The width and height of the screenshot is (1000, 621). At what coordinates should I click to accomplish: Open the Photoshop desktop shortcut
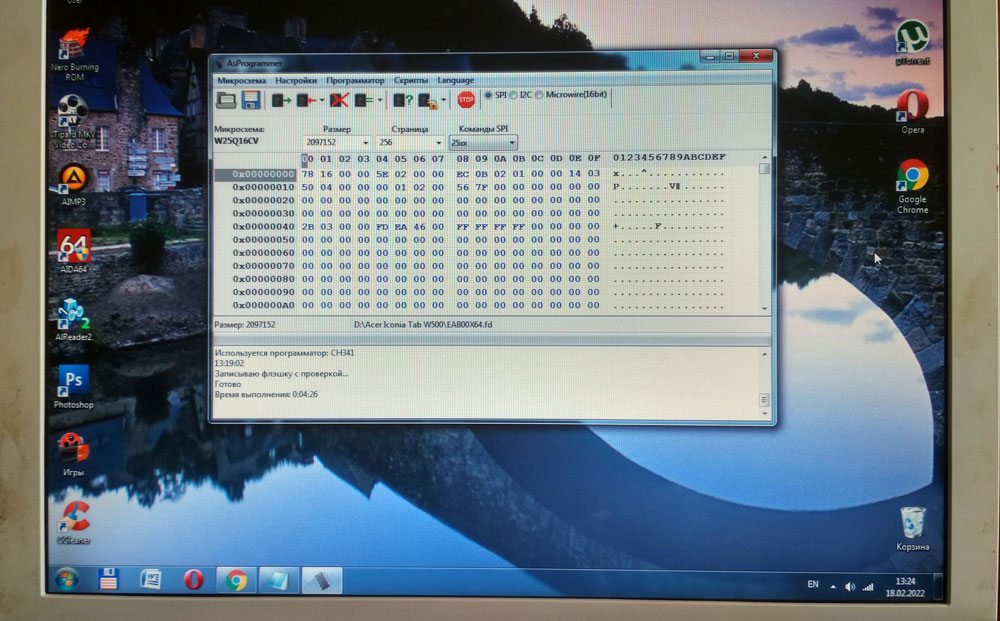[x=73, y=387]
